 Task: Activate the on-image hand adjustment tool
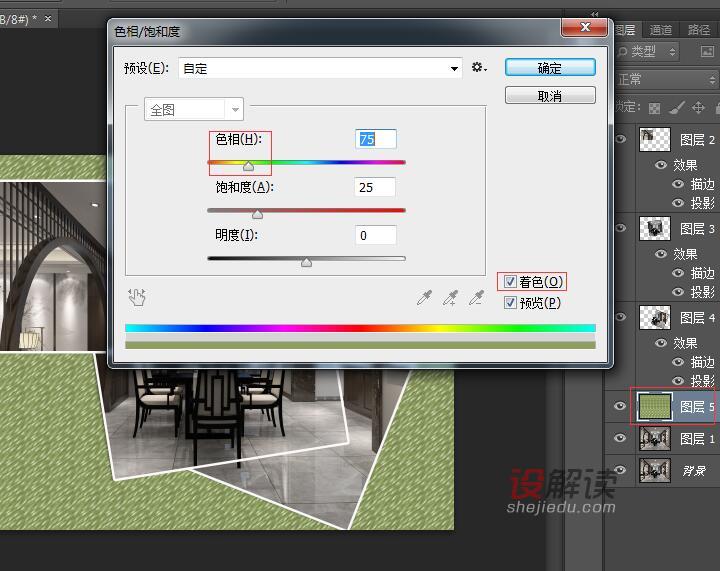coord(137,297)
